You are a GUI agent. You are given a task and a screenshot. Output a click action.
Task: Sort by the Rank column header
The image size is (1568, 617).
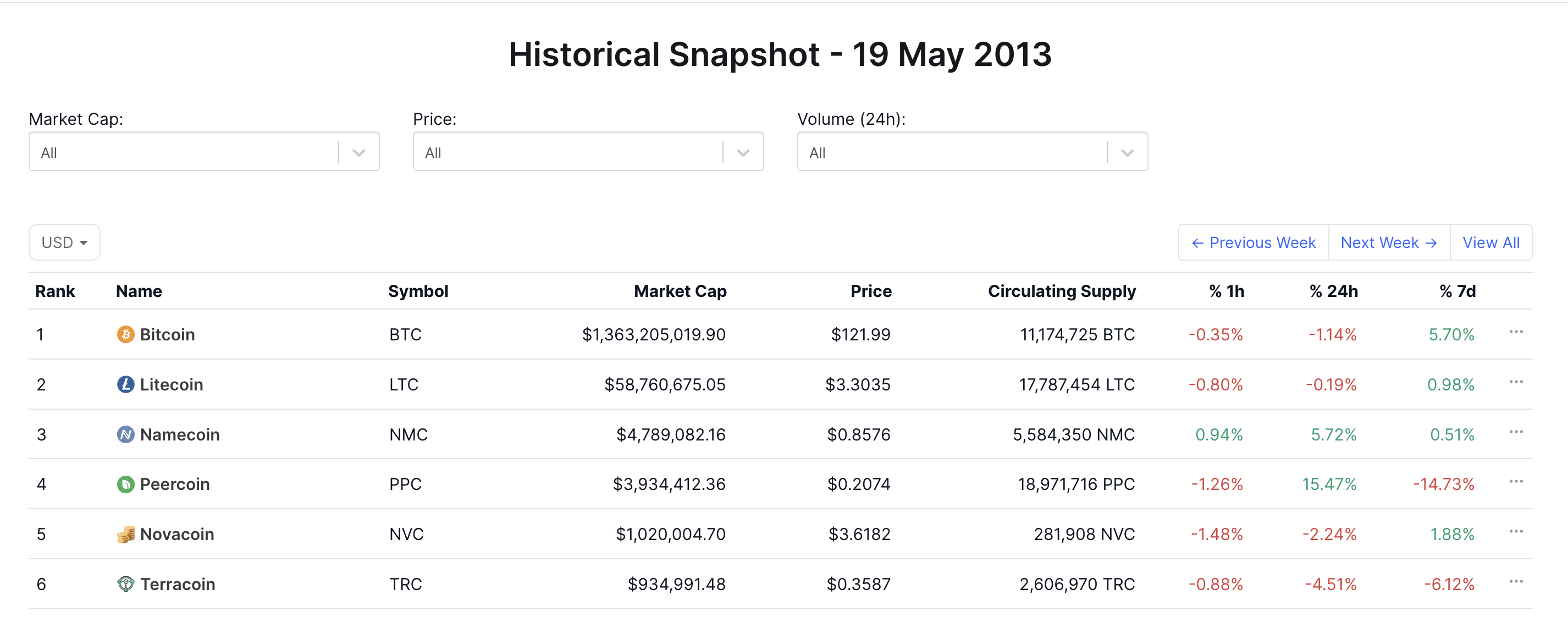55,291
